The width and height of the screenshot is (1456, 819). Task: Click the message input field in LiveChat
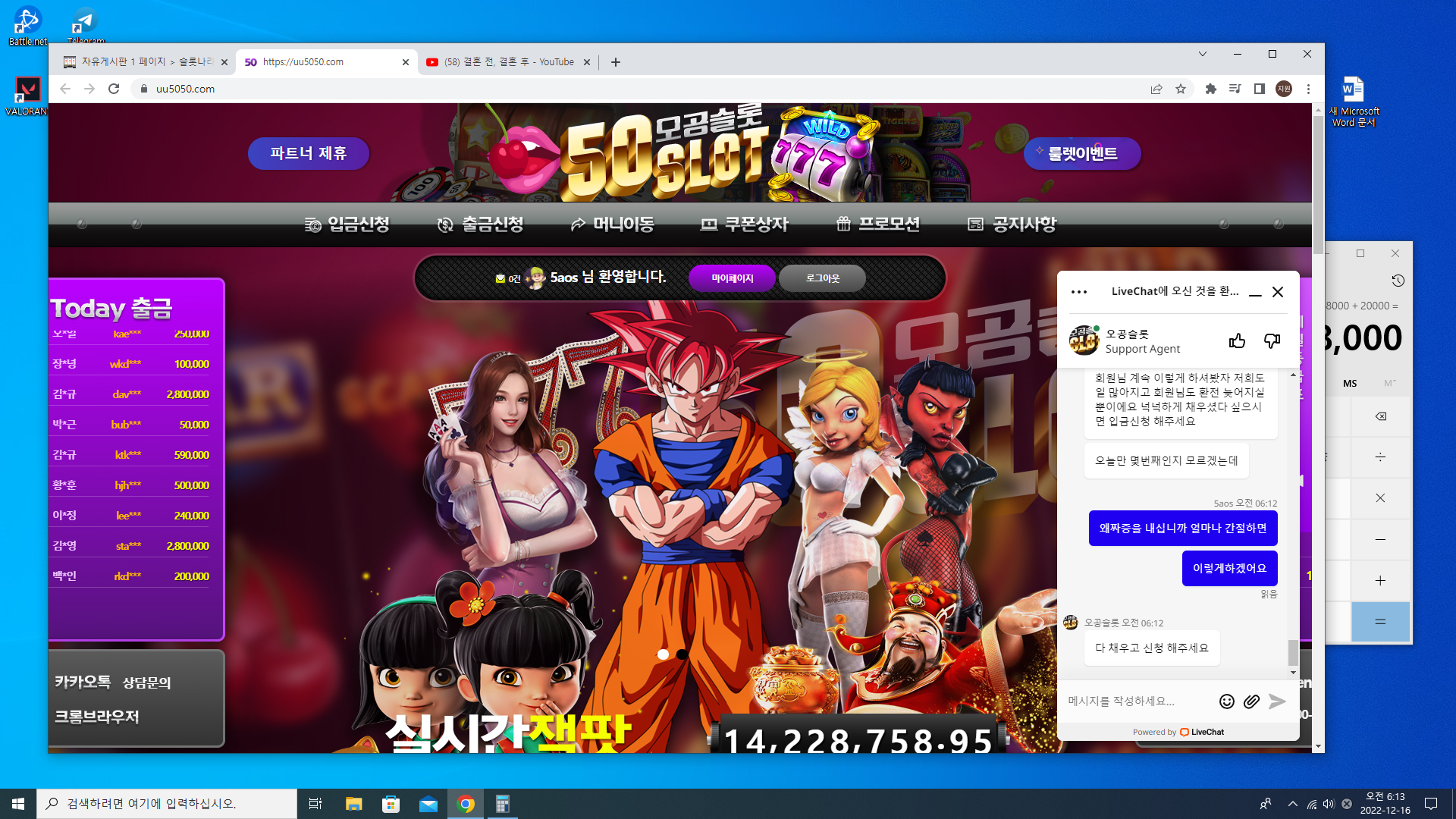(1137, 701)
